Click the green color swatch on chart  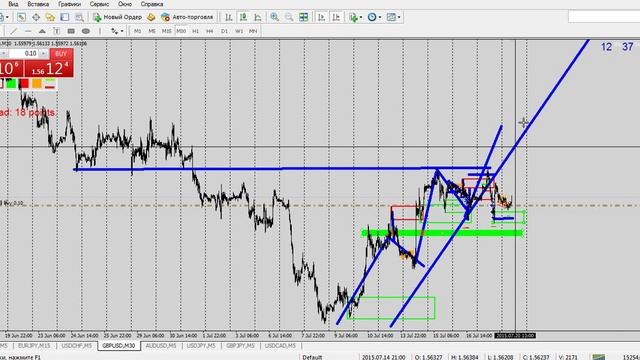(x=11, y=84)
